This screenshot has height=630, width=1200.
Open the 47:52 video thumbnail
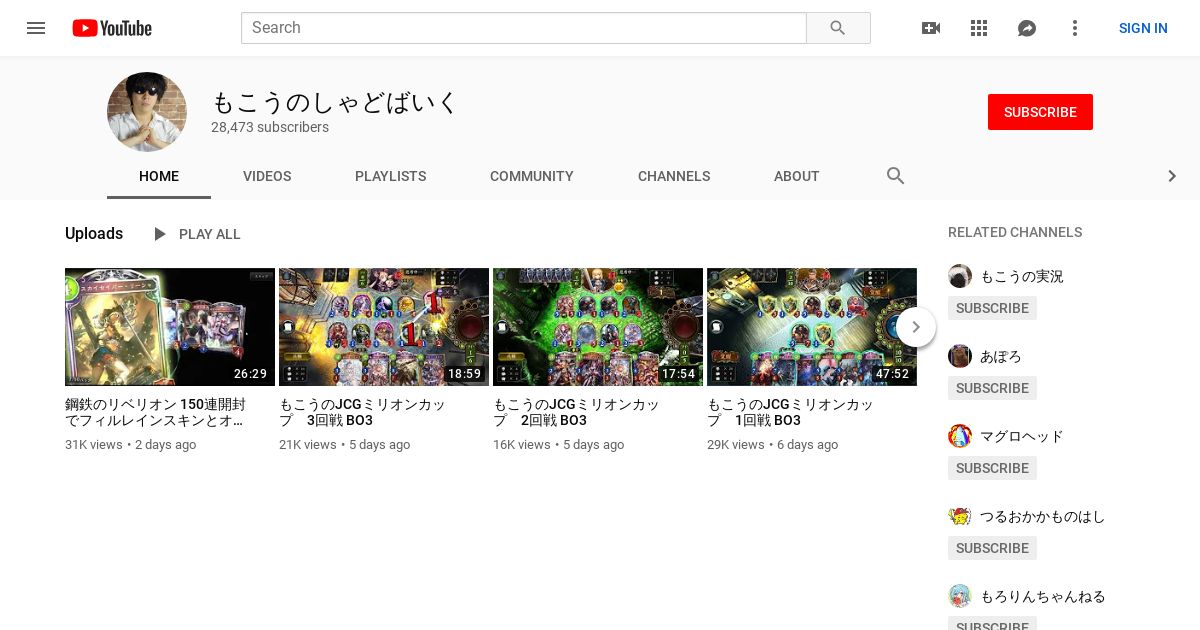point(812,327)
